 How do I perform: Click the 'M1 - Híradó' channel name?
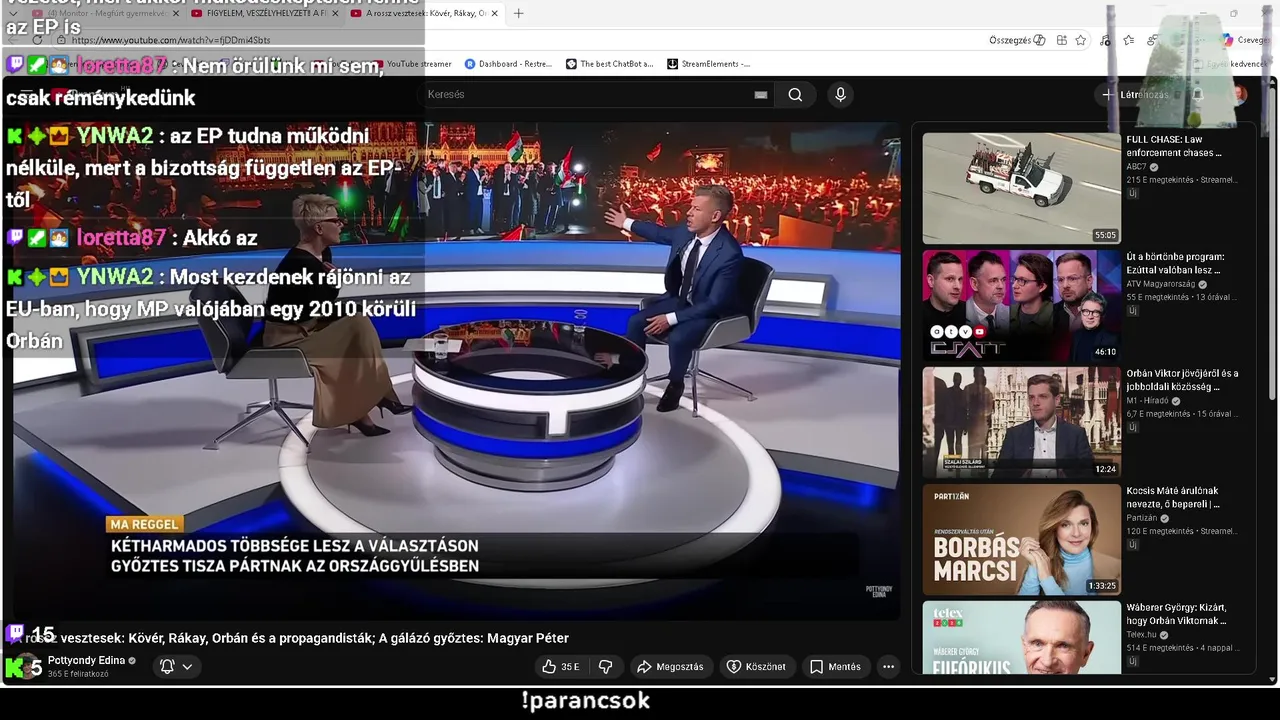(x=1147, y=401)
